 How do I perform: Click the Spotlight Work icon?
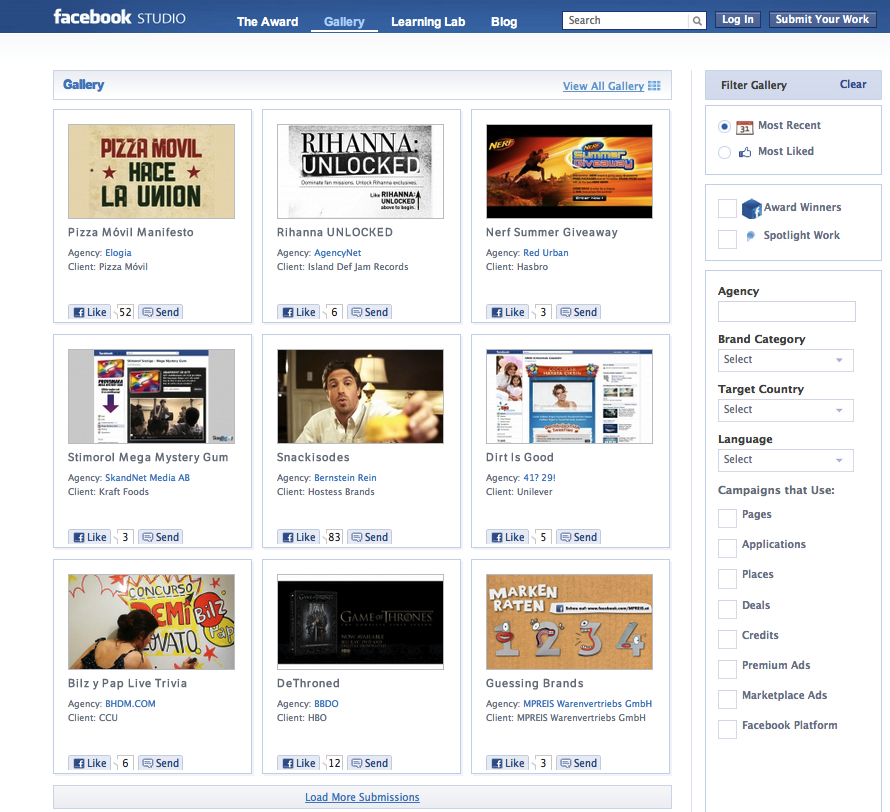(x=750, y=235)
